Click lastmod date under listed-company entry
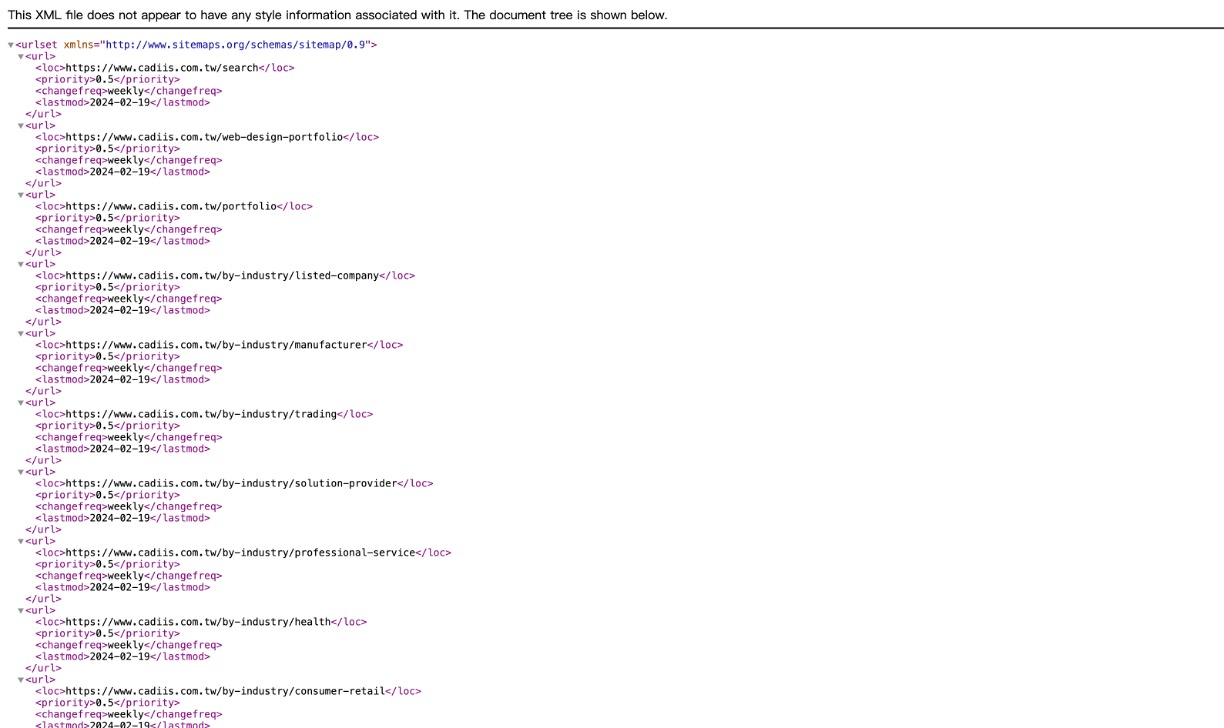The width and height of the screenshot is (1224, 728). pyautogui.click(x=120, y=310)
